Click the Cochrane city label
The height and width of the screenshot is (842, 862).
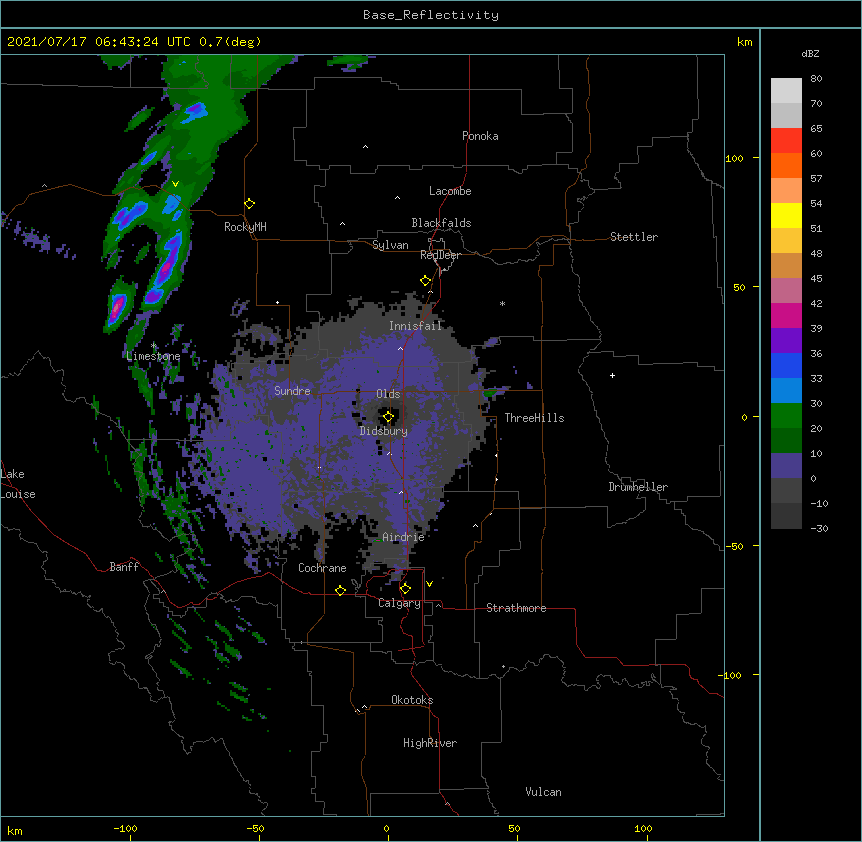(322, 568)
